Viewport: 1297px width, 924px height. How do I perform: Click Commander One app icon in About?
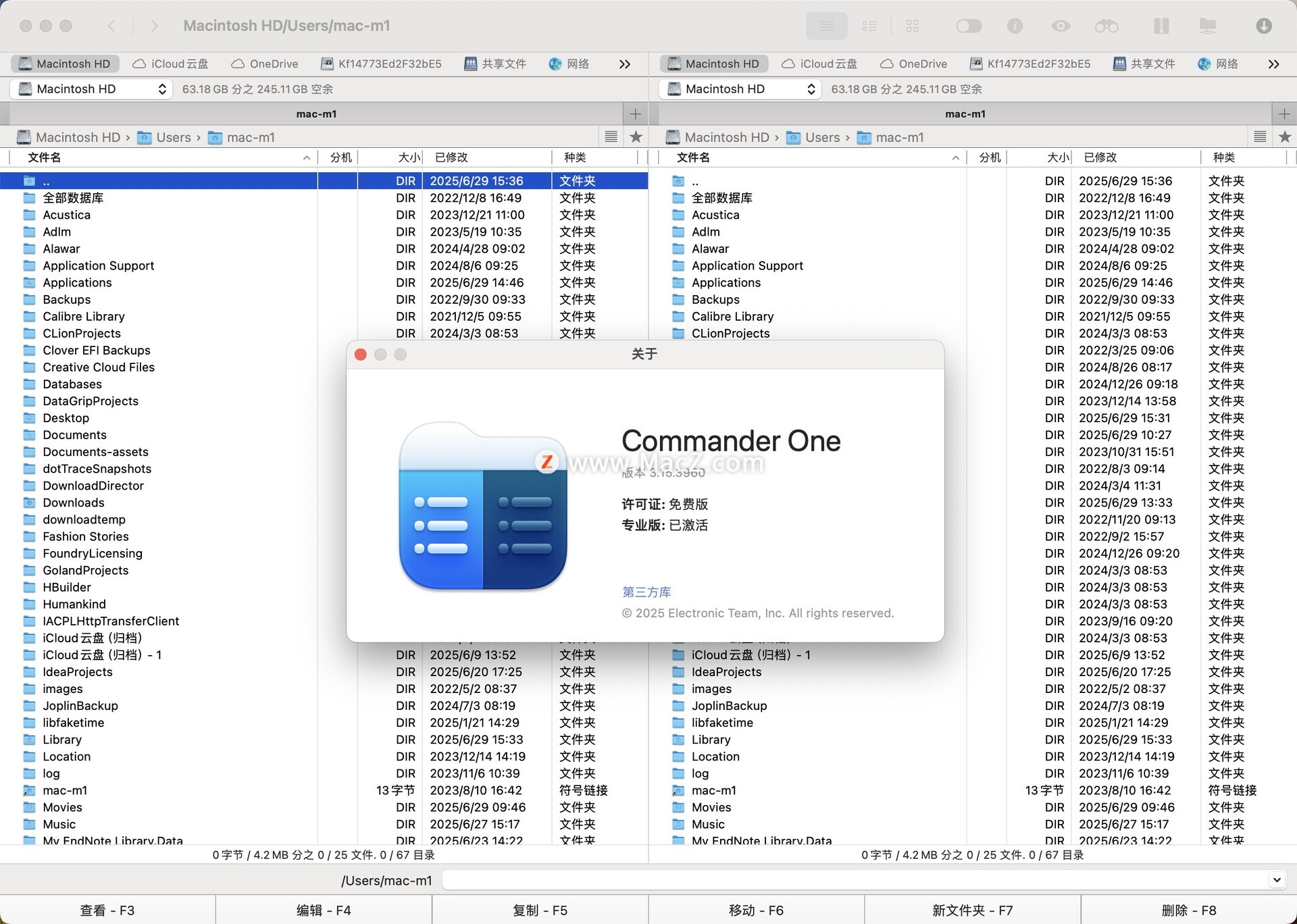pyautogui.click(x=482, y=506)
